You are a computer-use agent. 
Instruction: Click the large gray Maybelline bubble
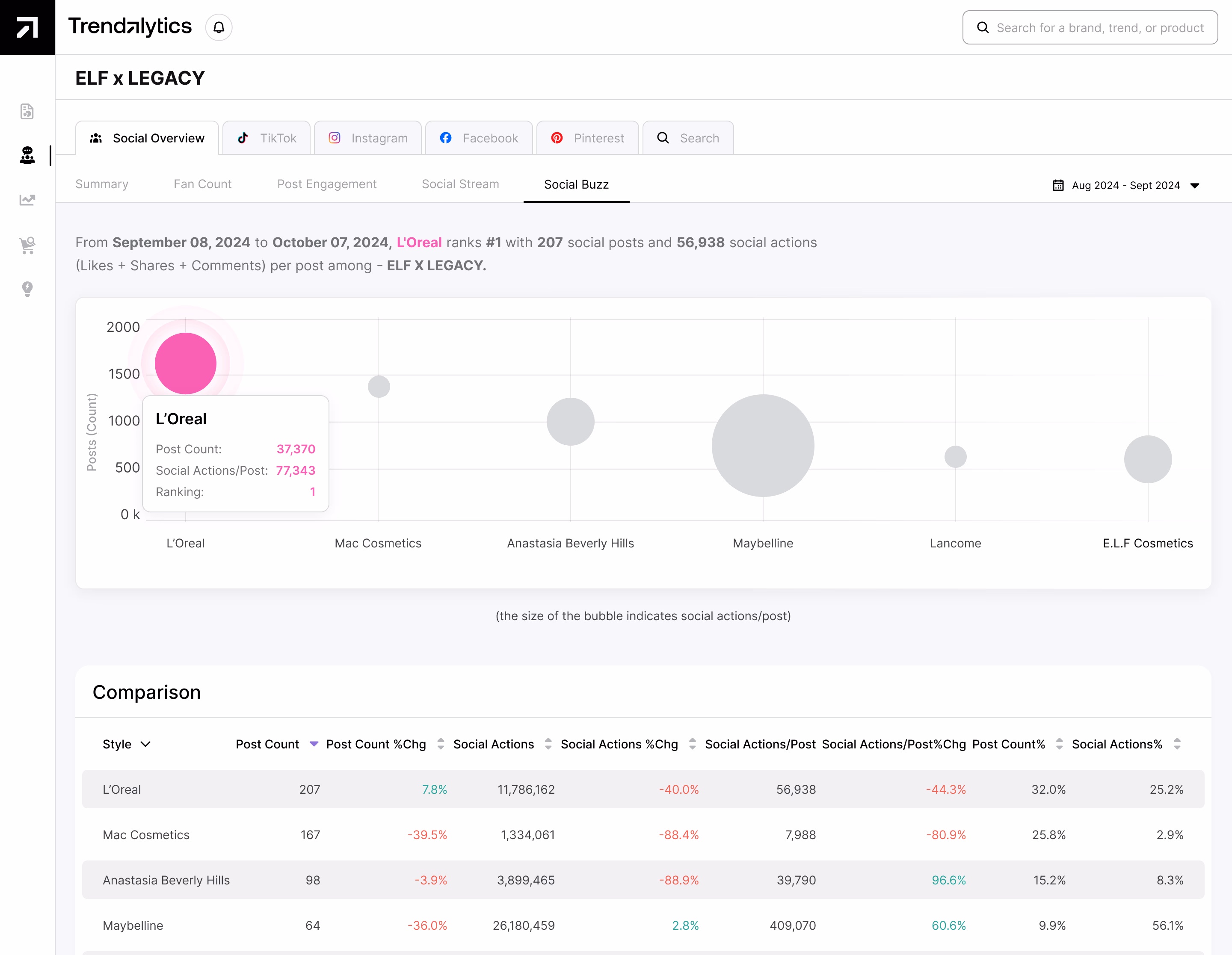(x=763, y=446)
